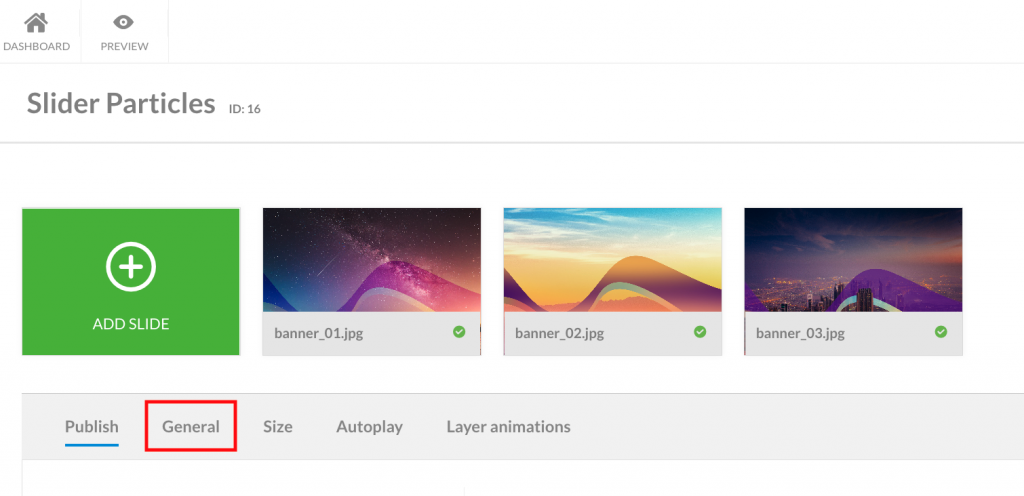Switch to the General tab

[191, 427]
